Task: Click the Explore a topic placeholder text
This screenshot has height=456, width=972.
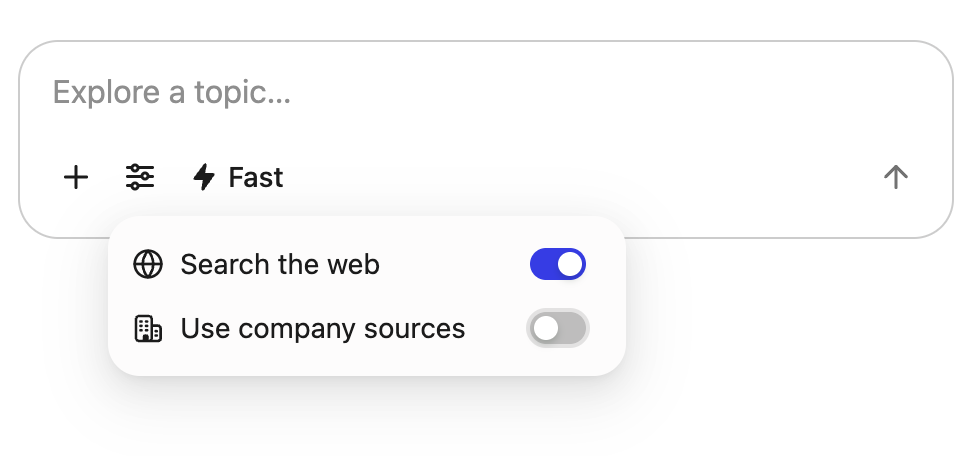Action: (x=171, y=94)
